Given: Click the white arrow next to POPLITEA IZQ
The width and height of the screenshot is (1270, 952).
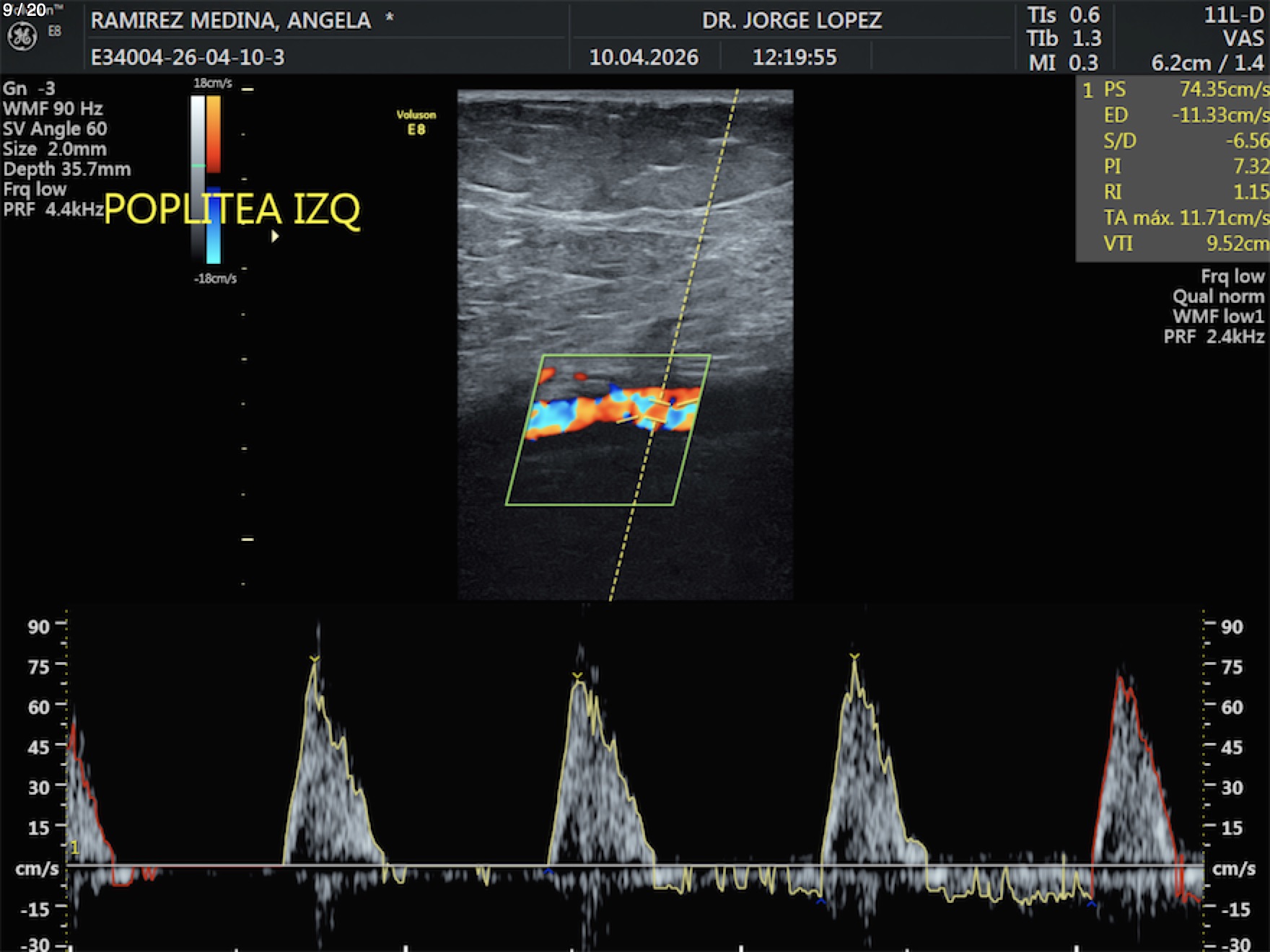Looking at the screenshot, I should (275, 236).
